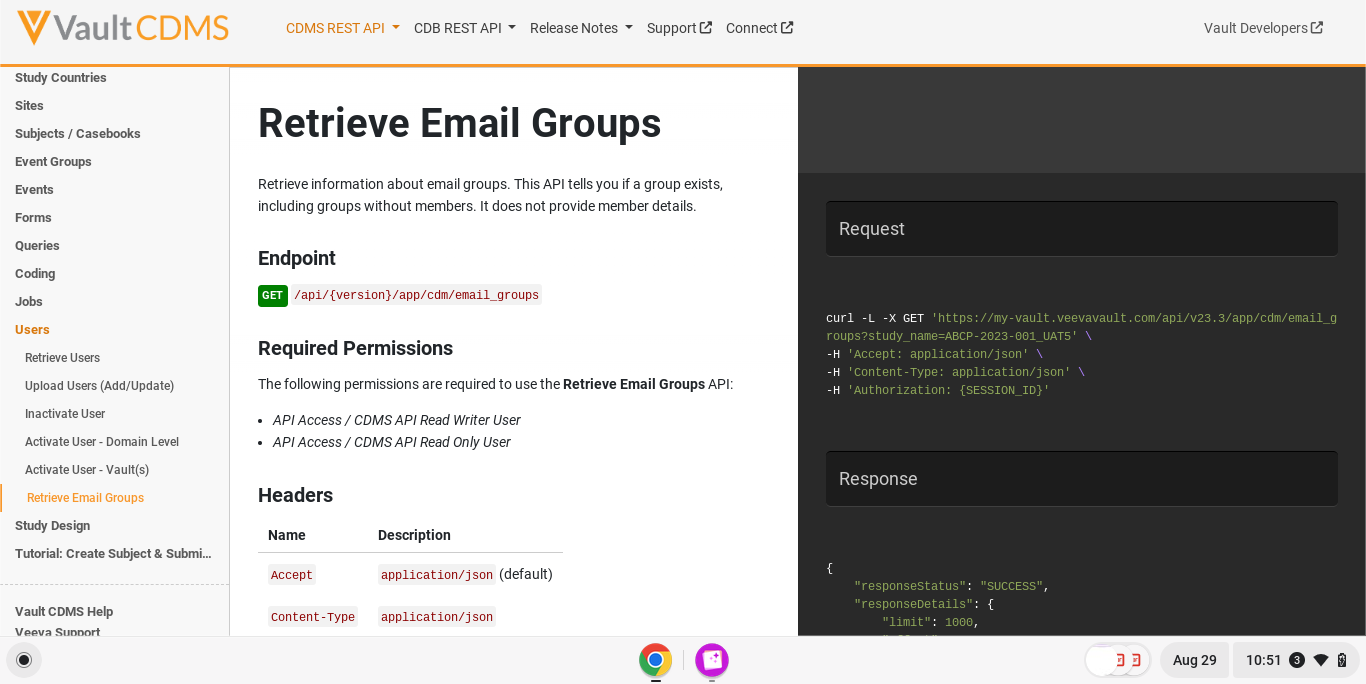1366x684 pixels.
Task: Open Activate User - Vault(s) page
Action: [x=87, y=470]
